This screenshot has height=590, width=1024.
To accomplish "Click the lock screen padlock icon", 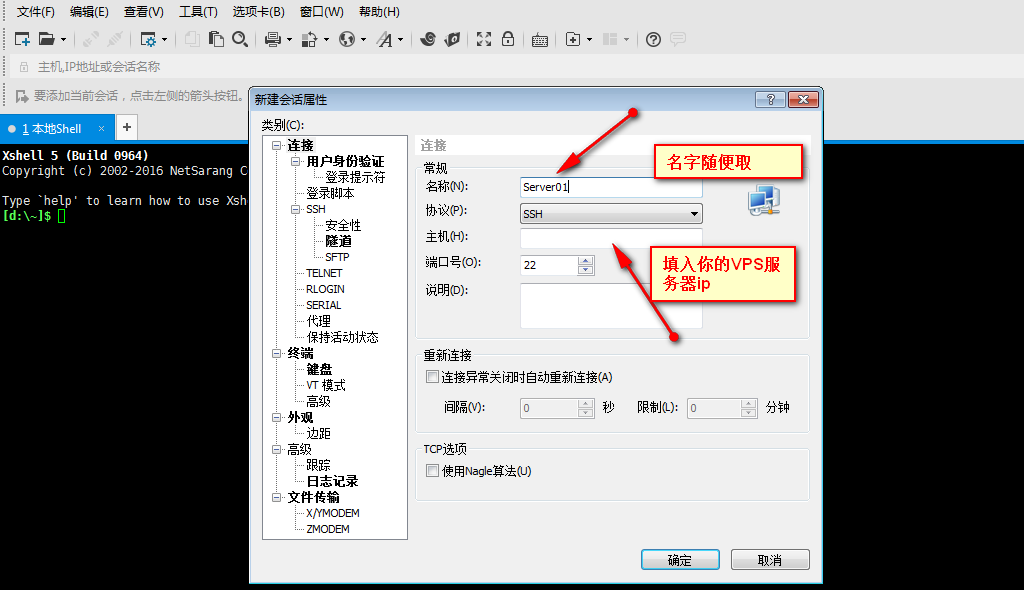I will [x=507, y=39].
